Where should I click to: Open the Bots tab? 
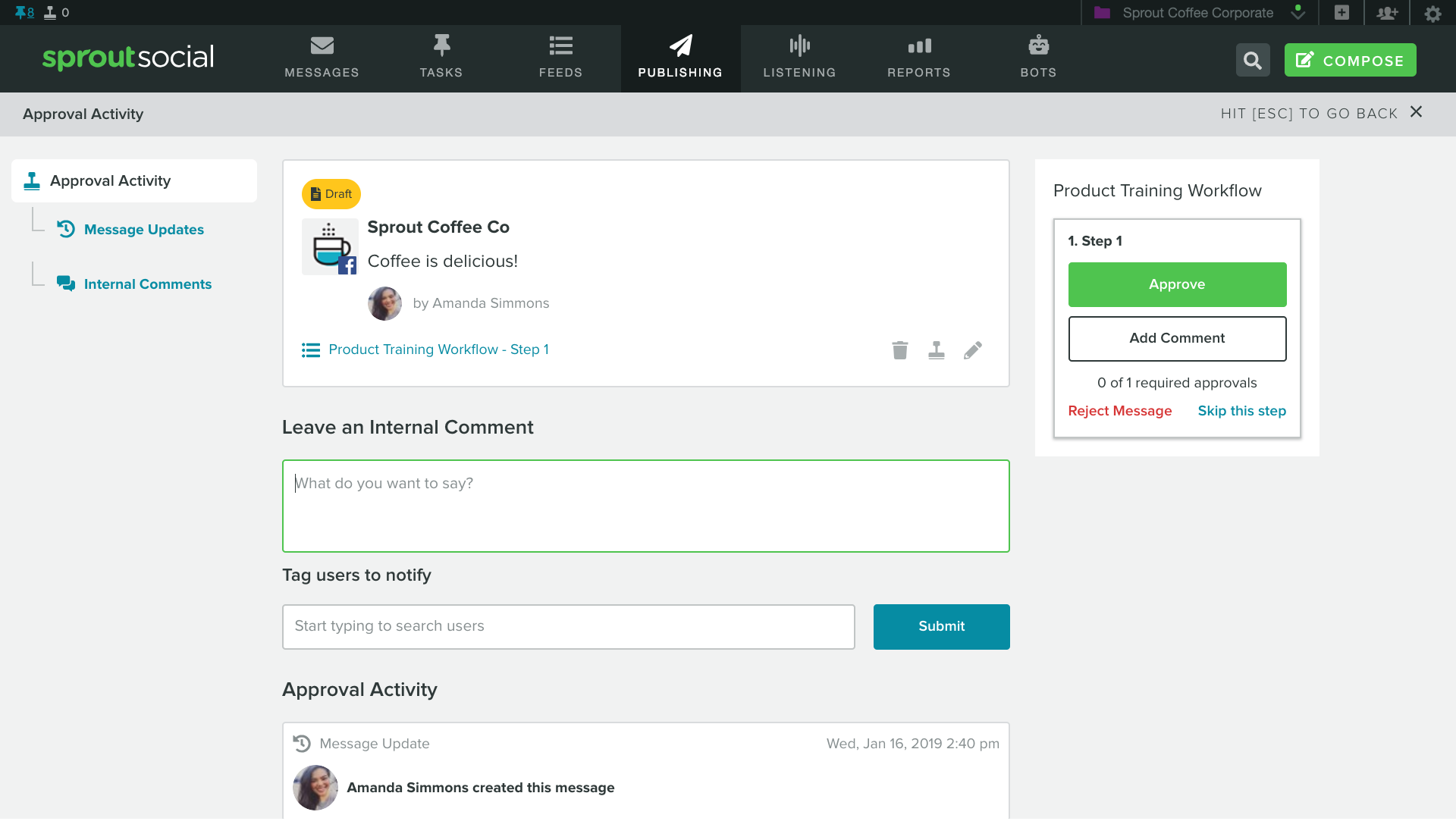[x=1038, y=58]
